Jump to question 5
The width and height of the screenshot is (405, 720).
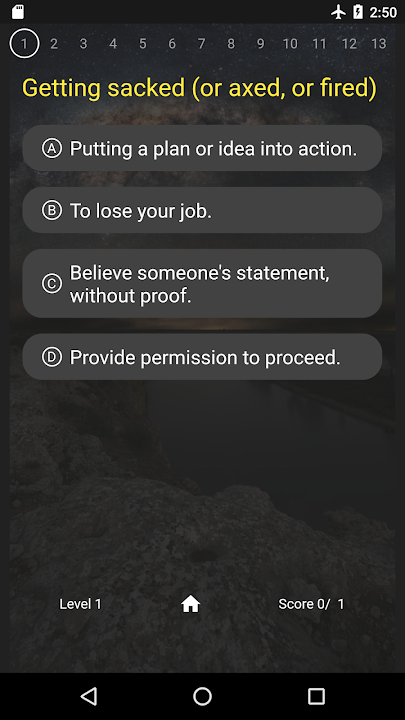click(142, 44)
